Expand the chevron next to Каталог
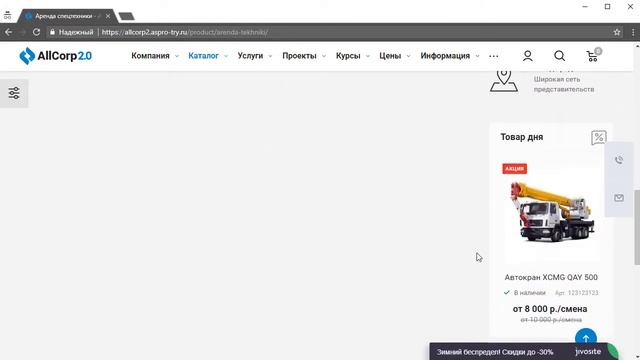The height and width of the screenshot is (360, 640). 226,56
